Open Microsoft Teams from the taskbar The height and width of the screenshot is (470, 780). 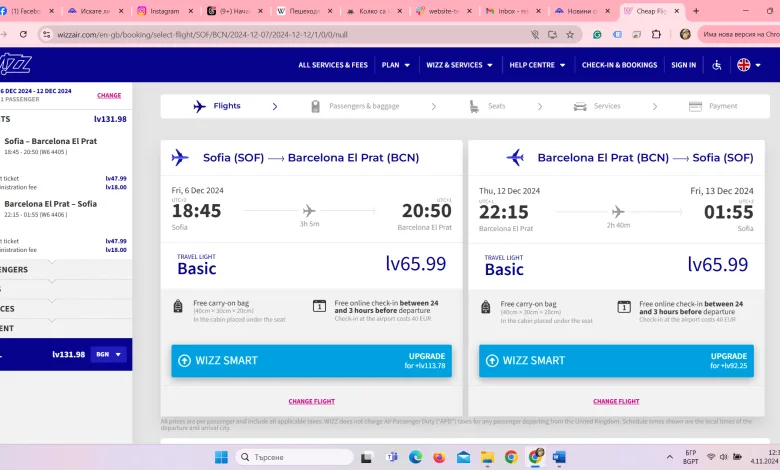coord(391,457)
